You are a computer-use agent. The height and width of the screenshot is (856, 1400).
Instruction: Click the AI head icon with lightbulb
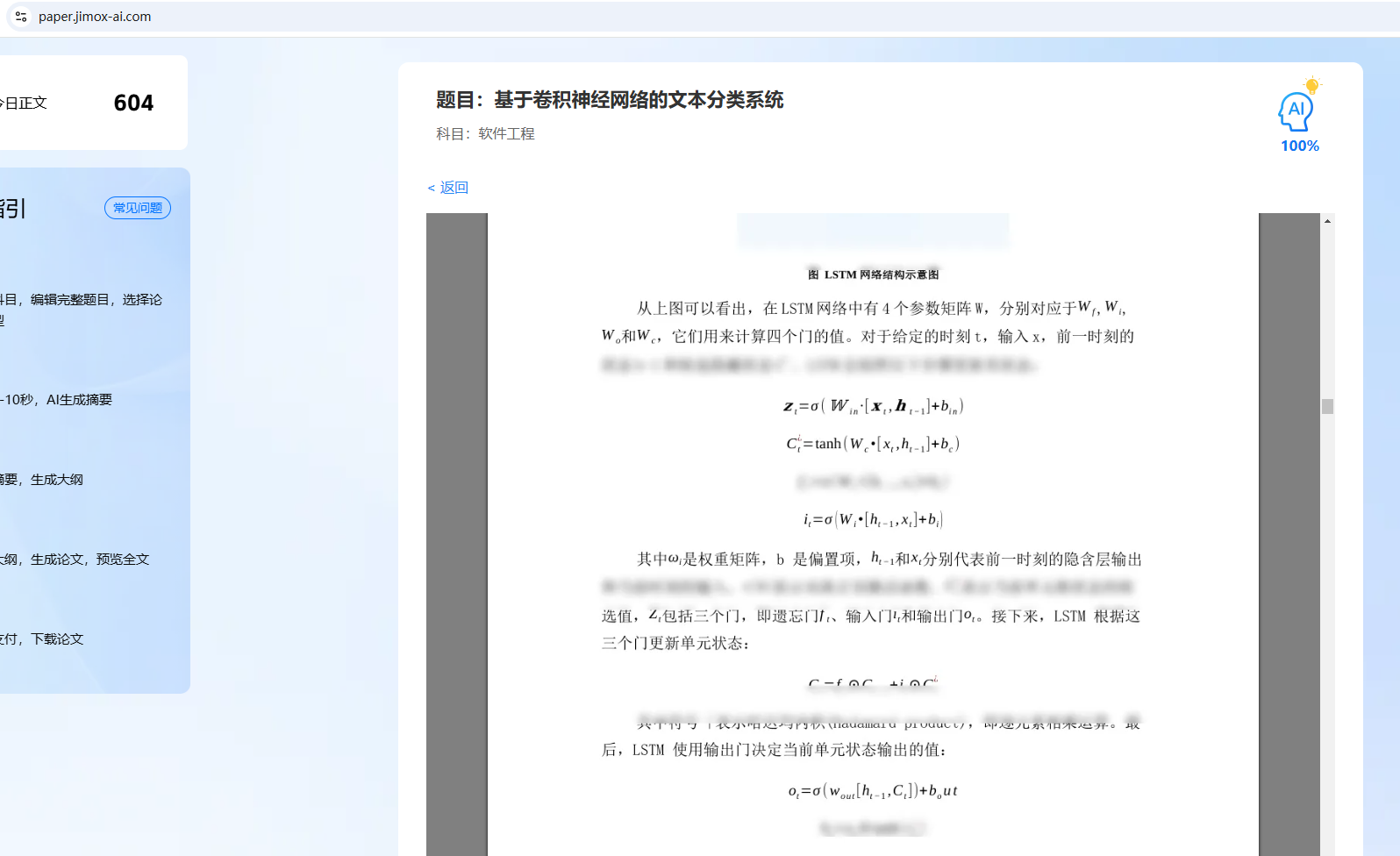pos(1298,105)
